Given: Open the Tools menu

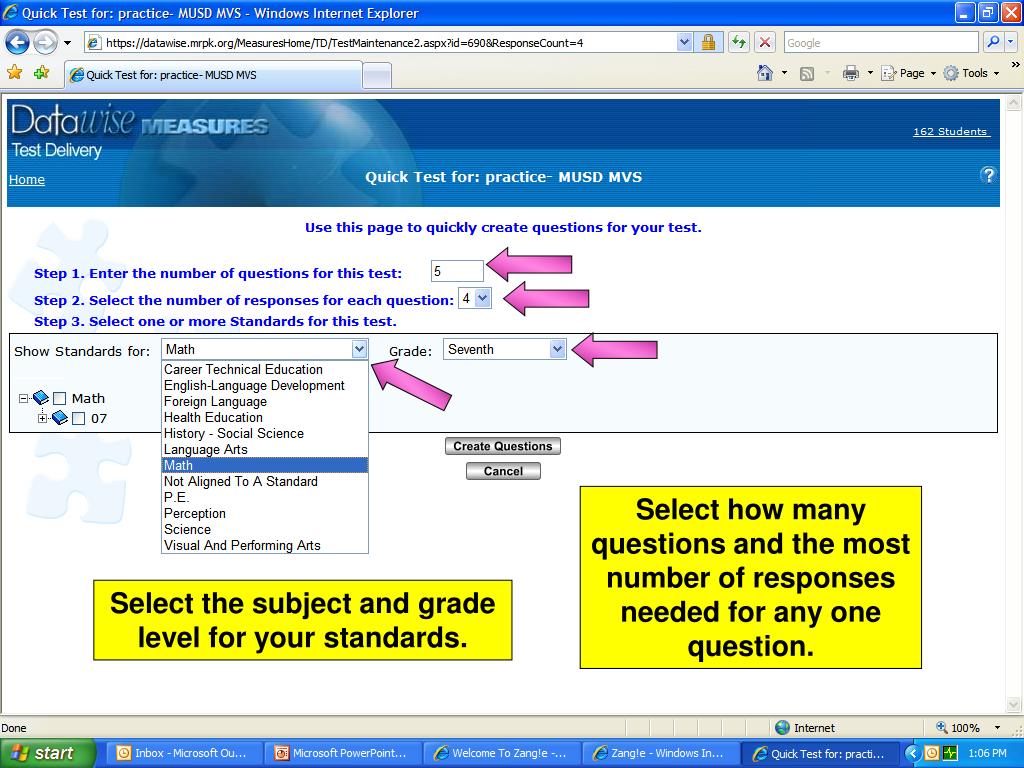Looking at the screenshot, I should (x=972, y=73).
